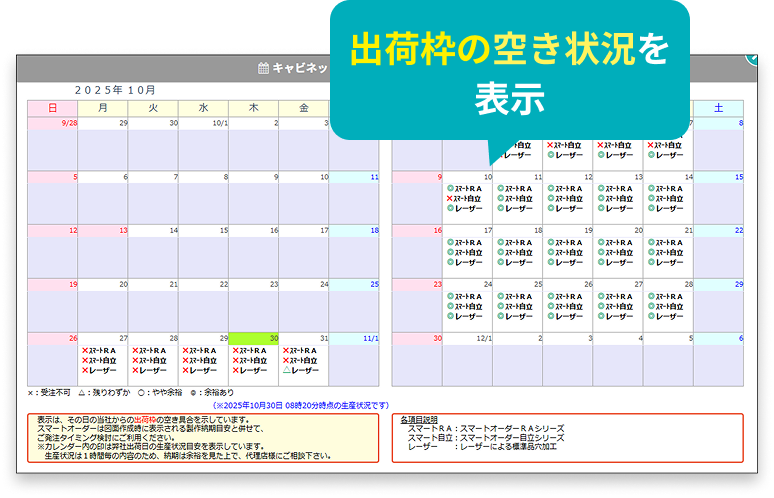The width and height of the screenshot is (774, 498).
Task: Click the スマート自立 label on November 17
Action: click(x=468, y=252)
